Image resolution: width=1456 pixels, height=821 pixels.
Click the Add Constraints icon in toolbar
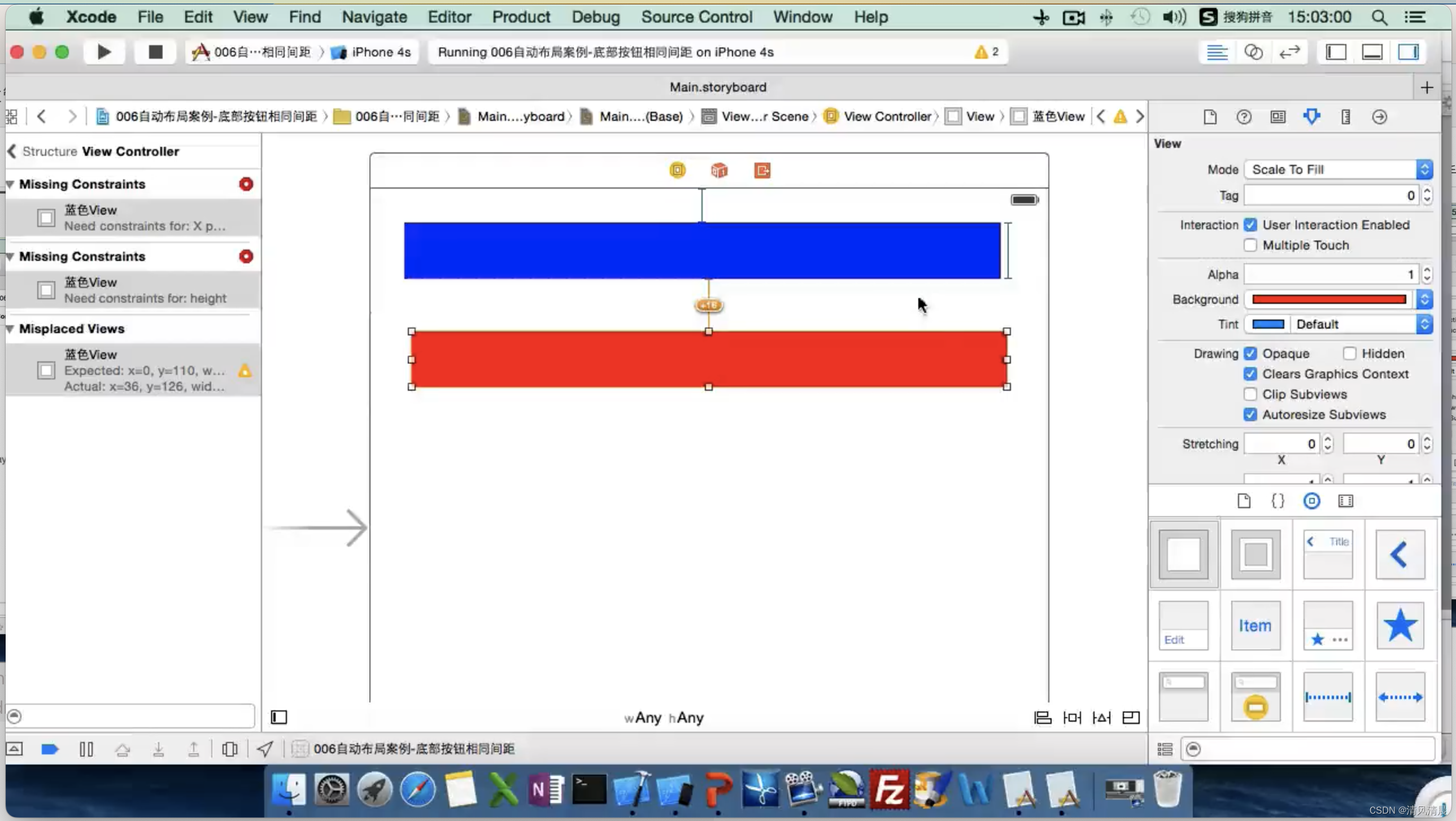coord(1072,717)
